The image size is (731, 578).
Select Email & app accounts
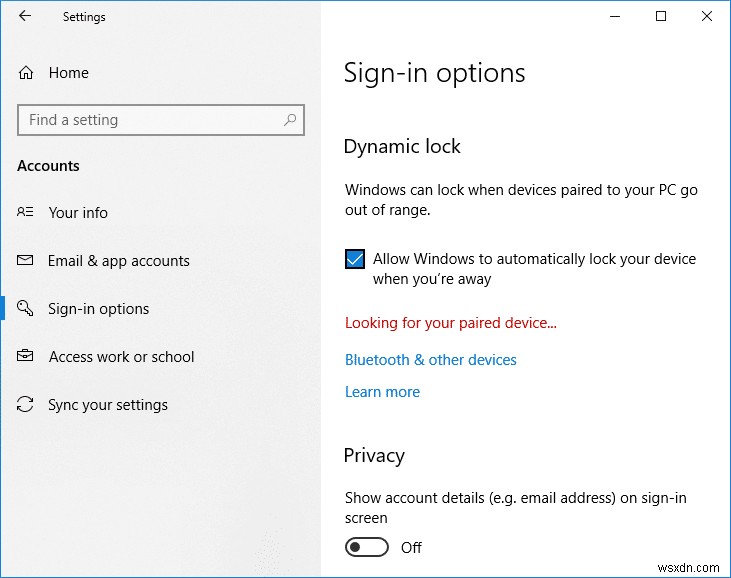[119, 261]
